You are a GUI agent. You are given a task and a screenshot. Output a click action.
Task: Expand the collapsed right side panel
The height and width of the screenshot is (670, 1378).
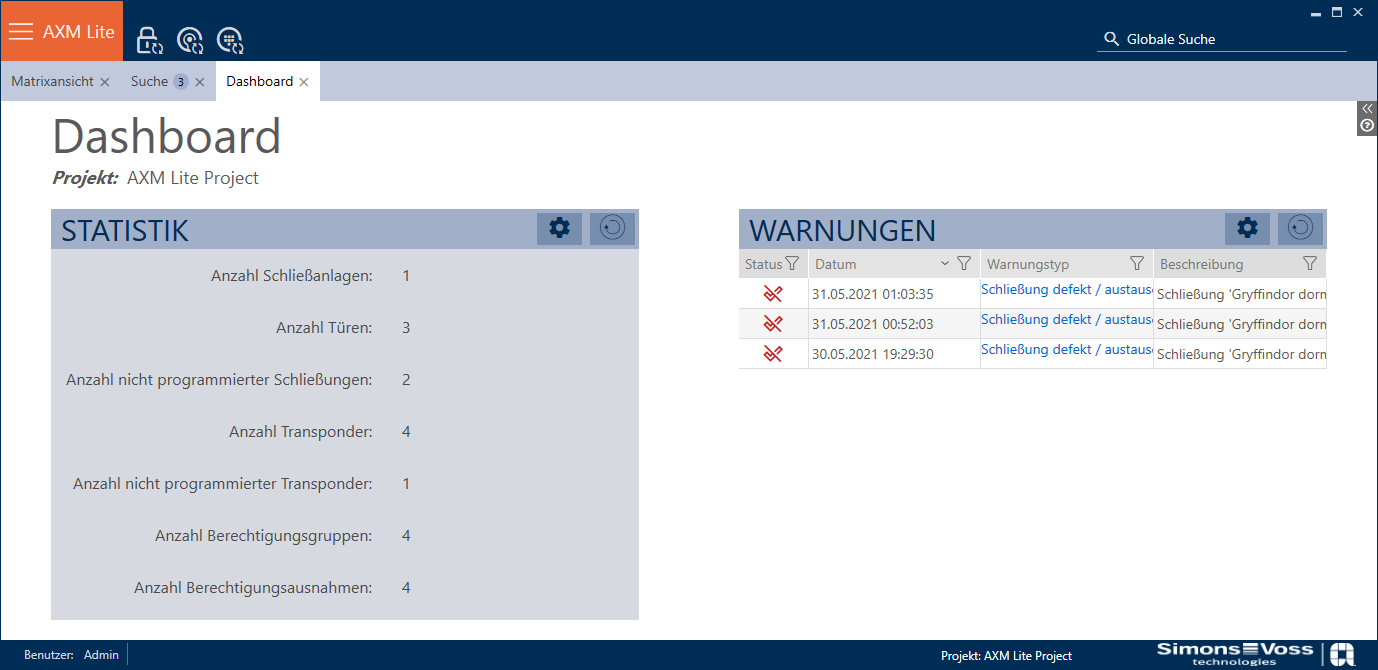click(x=1367, y=109)
